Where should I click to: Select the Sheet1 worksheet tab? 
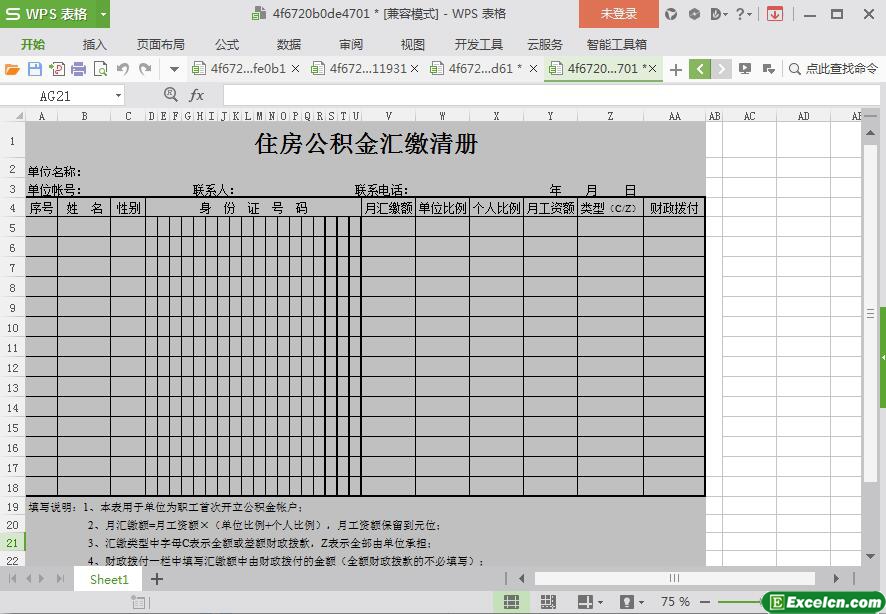tap(109, 579)
